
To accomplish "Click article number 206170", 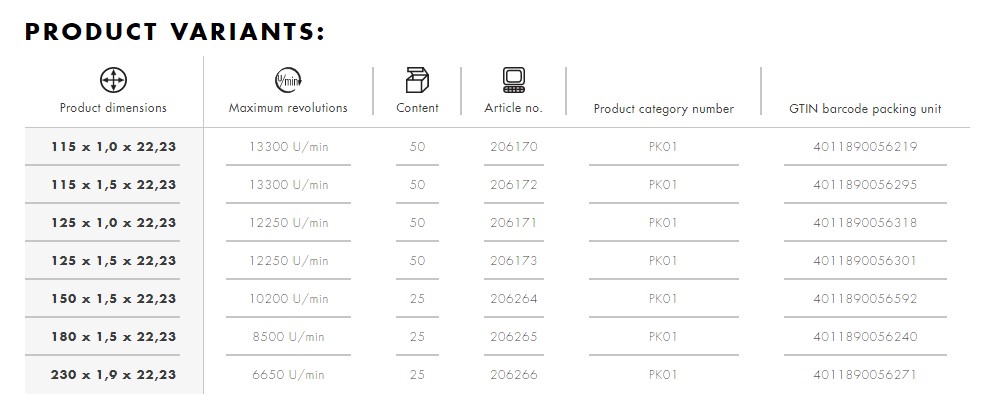I will (514, 146).
